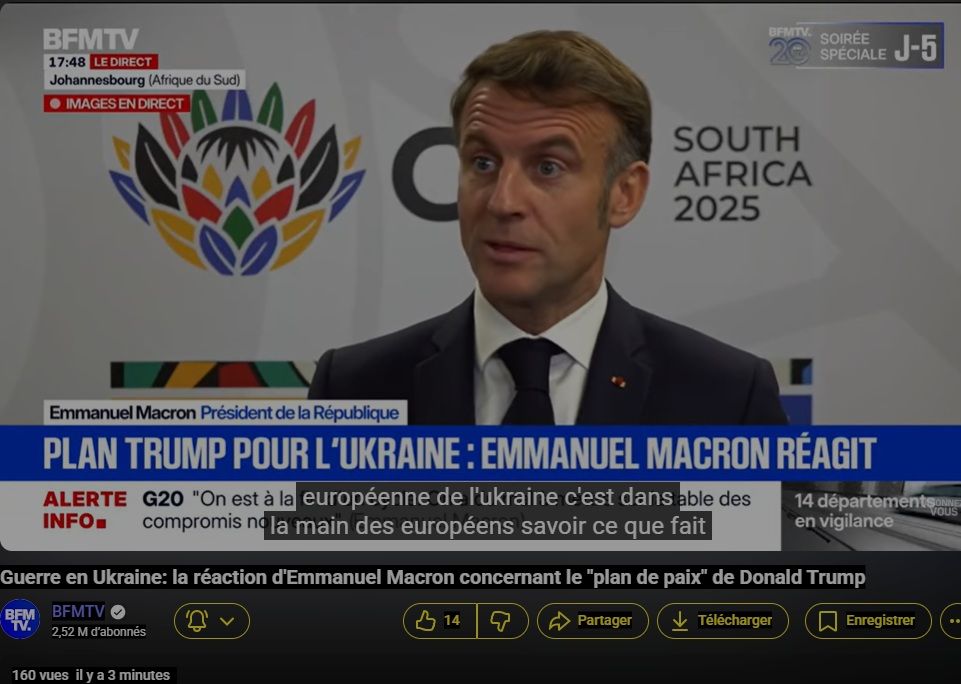The image size is (961, 684).
Task: Open the BFMTV channel name link
Action: click(x=78, y=611)
